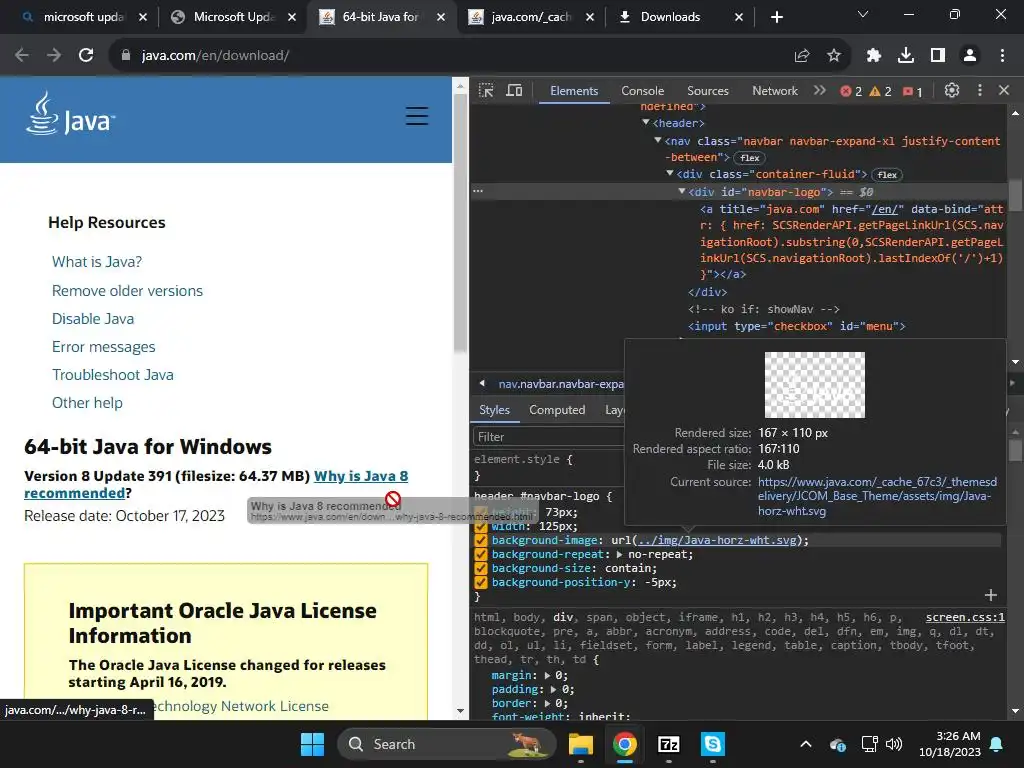Select the Elements tab
Image resolution: width=1024 pixels, height=768 pixels.
[x=574, y=91]
